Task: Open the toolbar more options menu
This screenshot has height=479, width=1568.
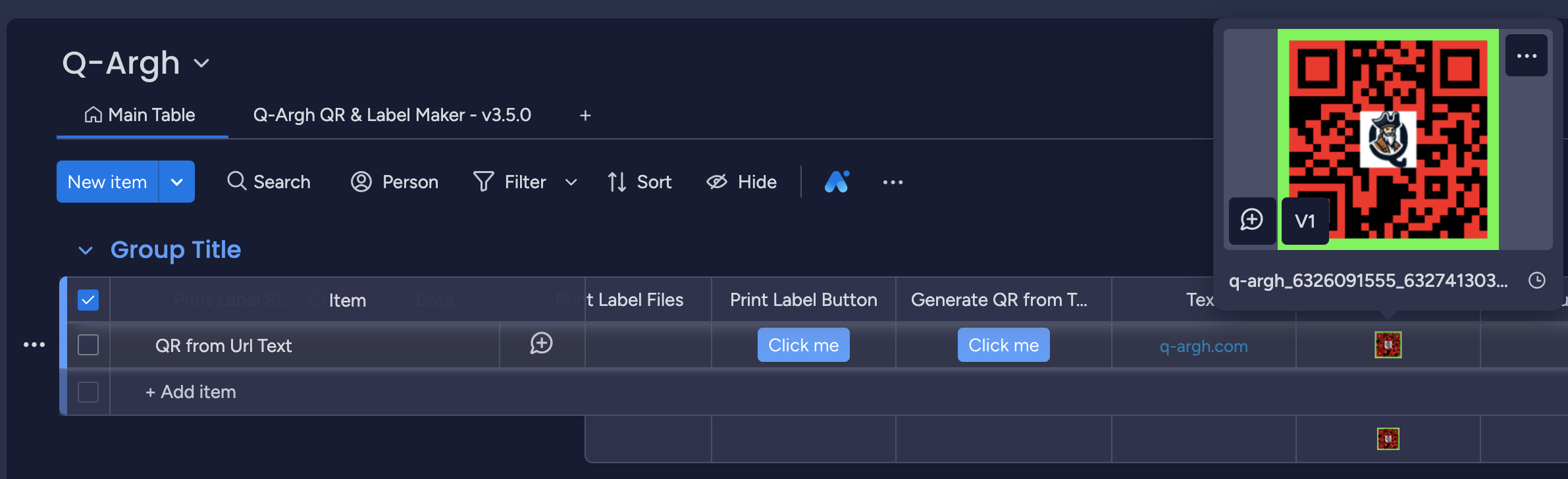Action: click(893, 182)
